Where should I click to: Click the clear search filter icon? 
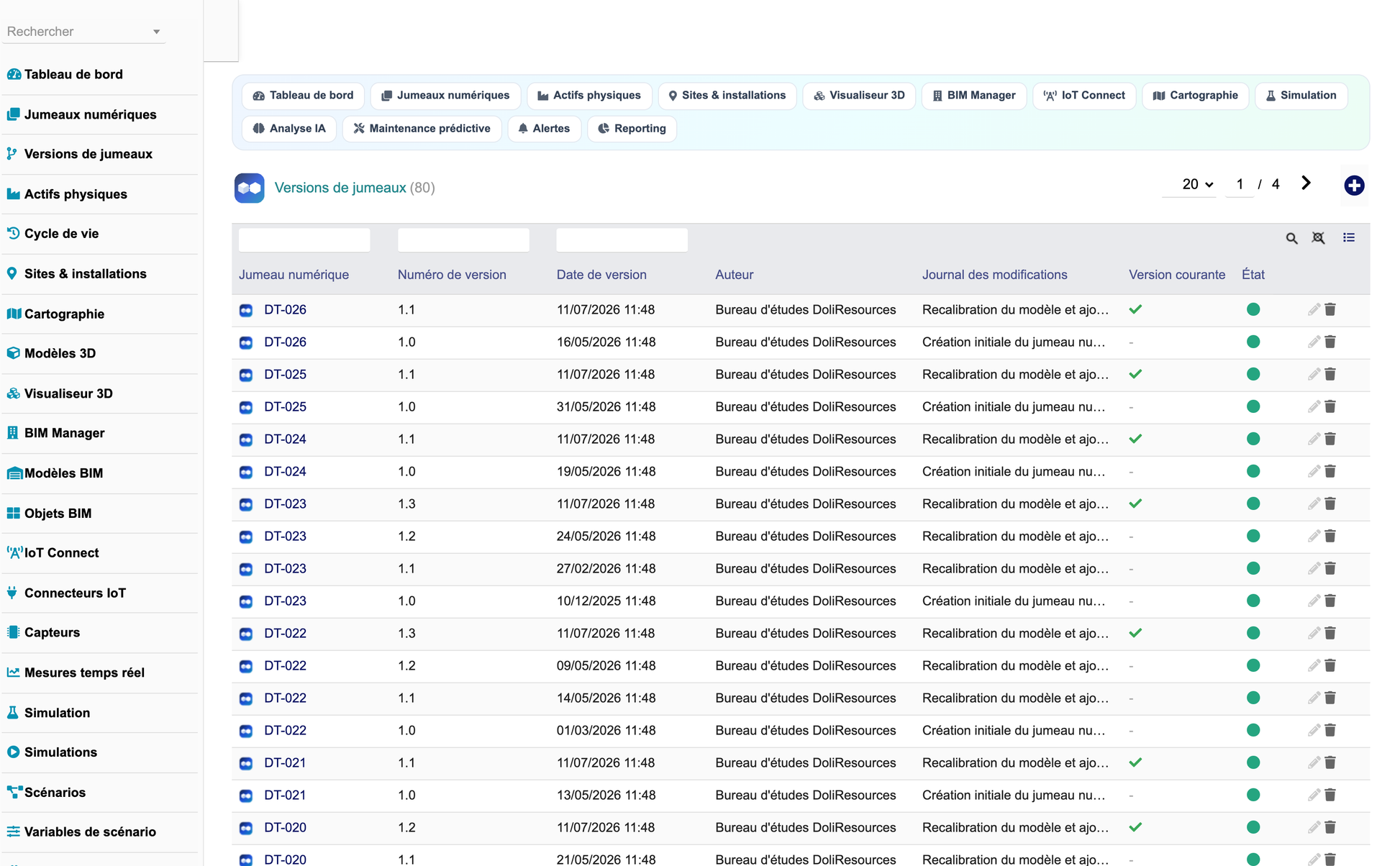(x=1318, y=238)
